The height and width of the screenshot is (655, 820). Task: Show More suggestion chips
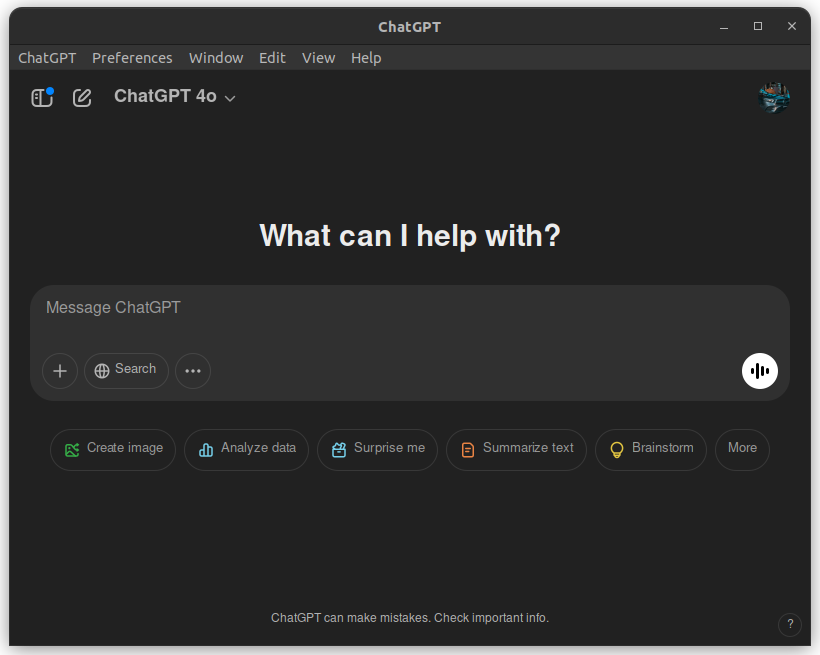click(742, 449)
